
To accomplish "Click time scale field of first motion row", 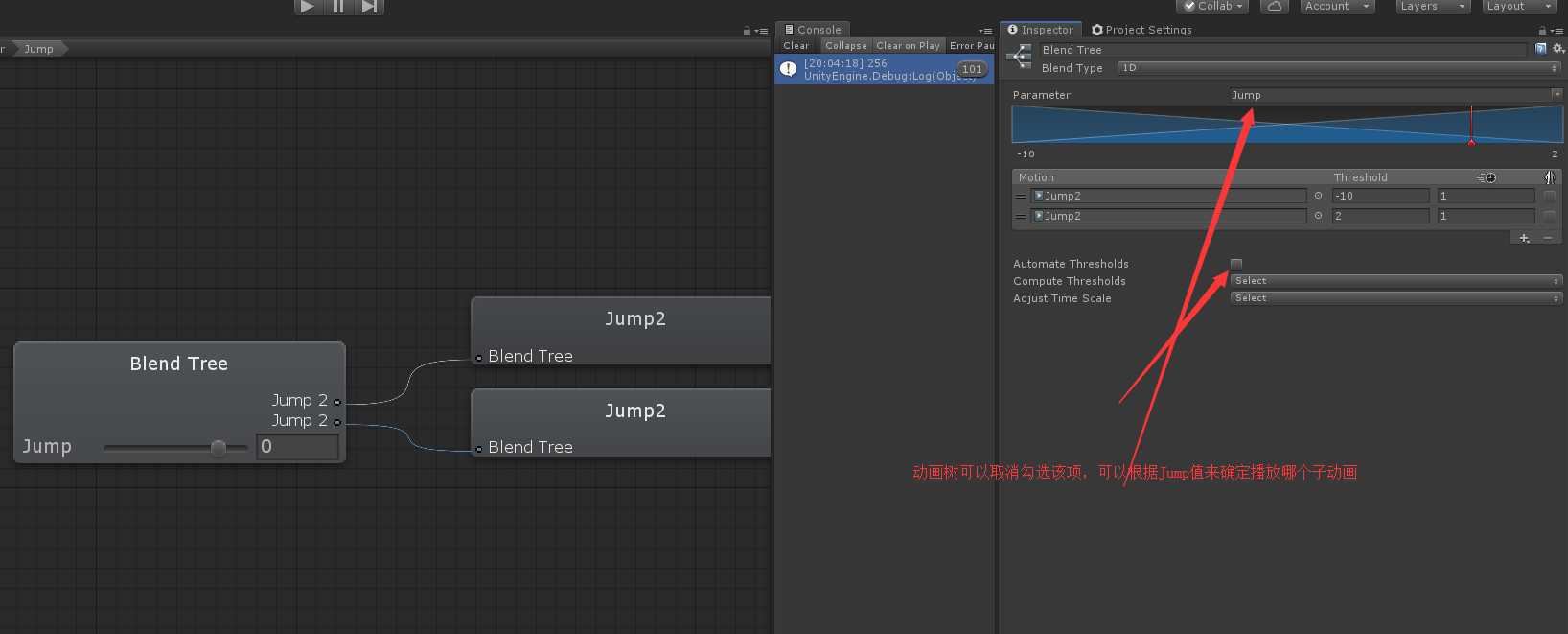I will click(x=1486, y=196).
